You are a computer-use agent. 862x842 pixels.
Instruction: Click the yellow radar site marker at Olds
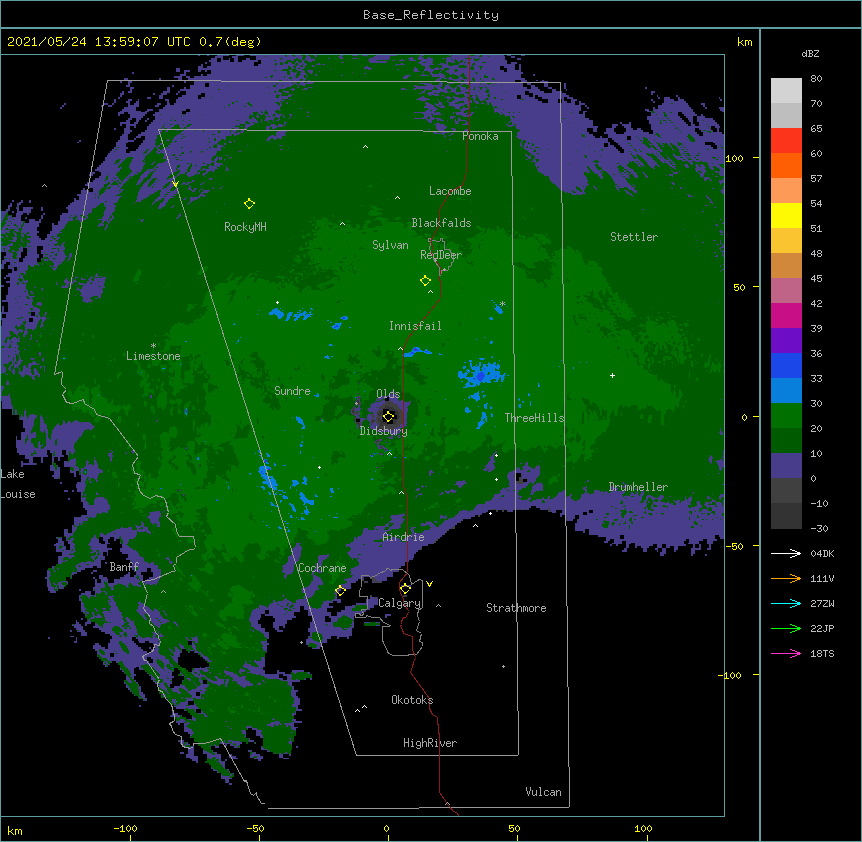point(388,416)
